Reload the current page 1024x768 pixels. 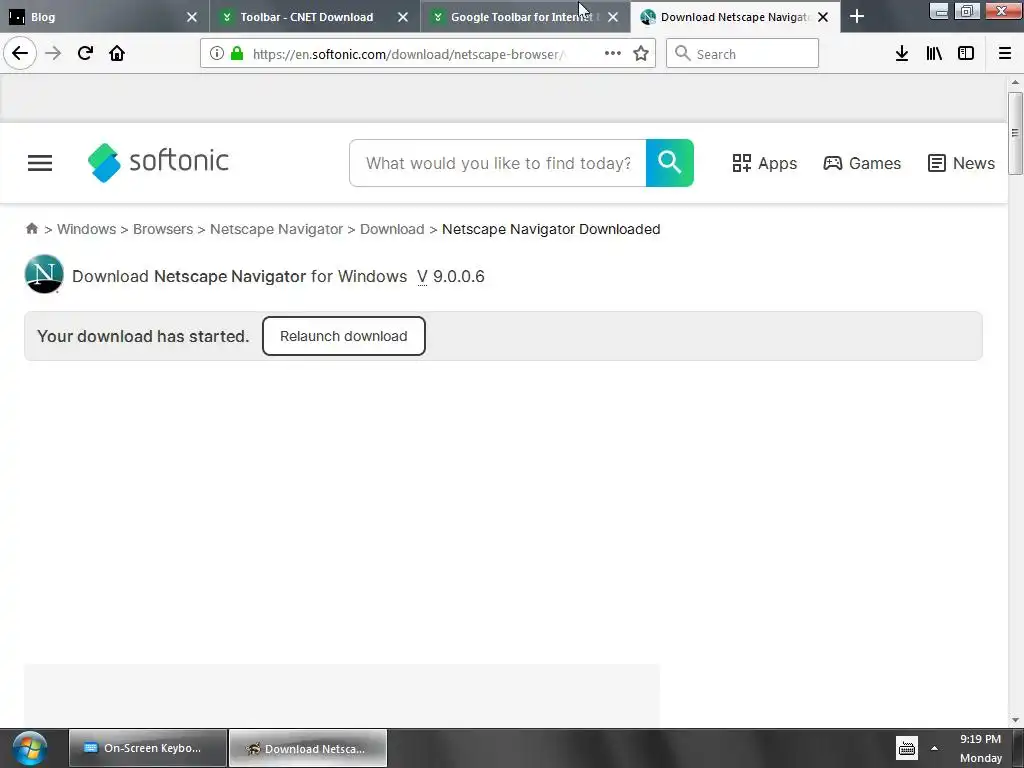(x=85, y=54)
